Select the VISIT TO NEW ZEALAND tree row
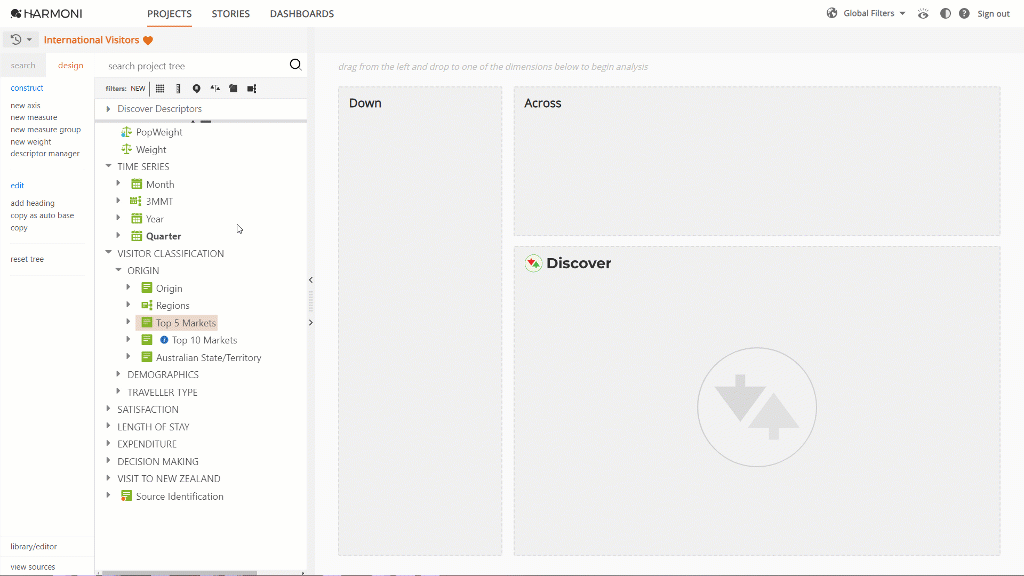The width and height of the screenshot is (1024, 576). pos(168,479)
